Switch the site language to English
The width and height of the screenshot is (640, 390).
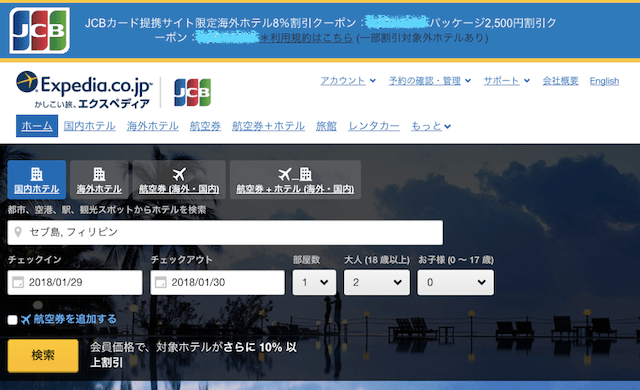tap(604, 81)
